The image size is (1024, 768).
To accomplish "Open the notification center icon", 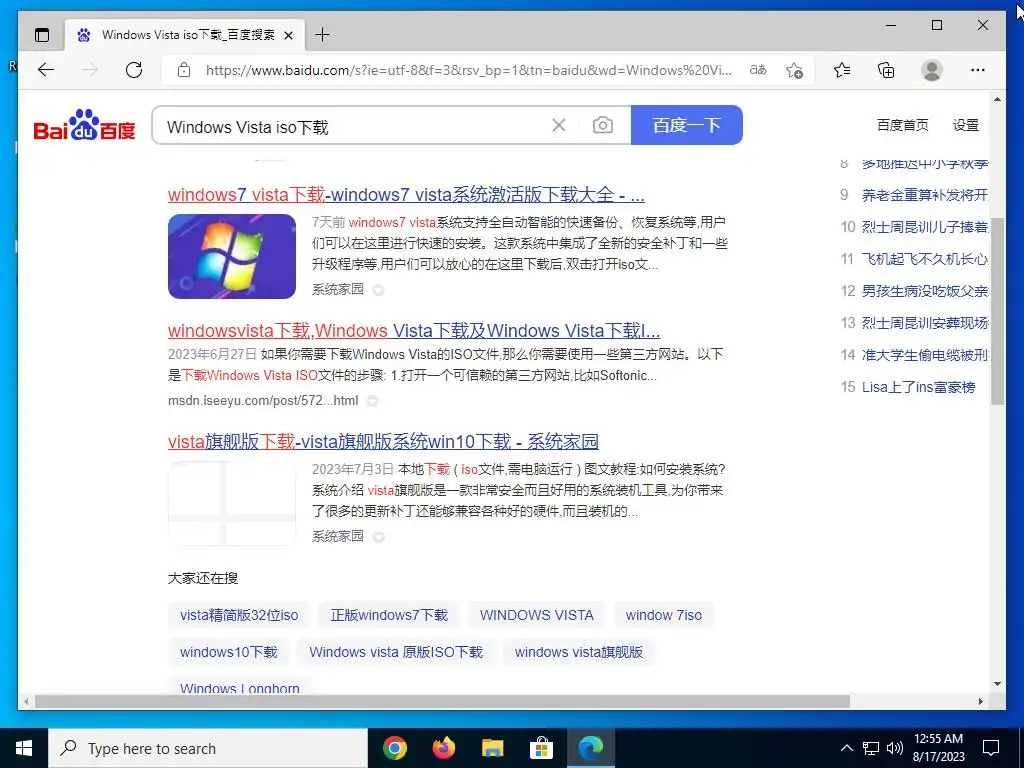I will point(991,748).
